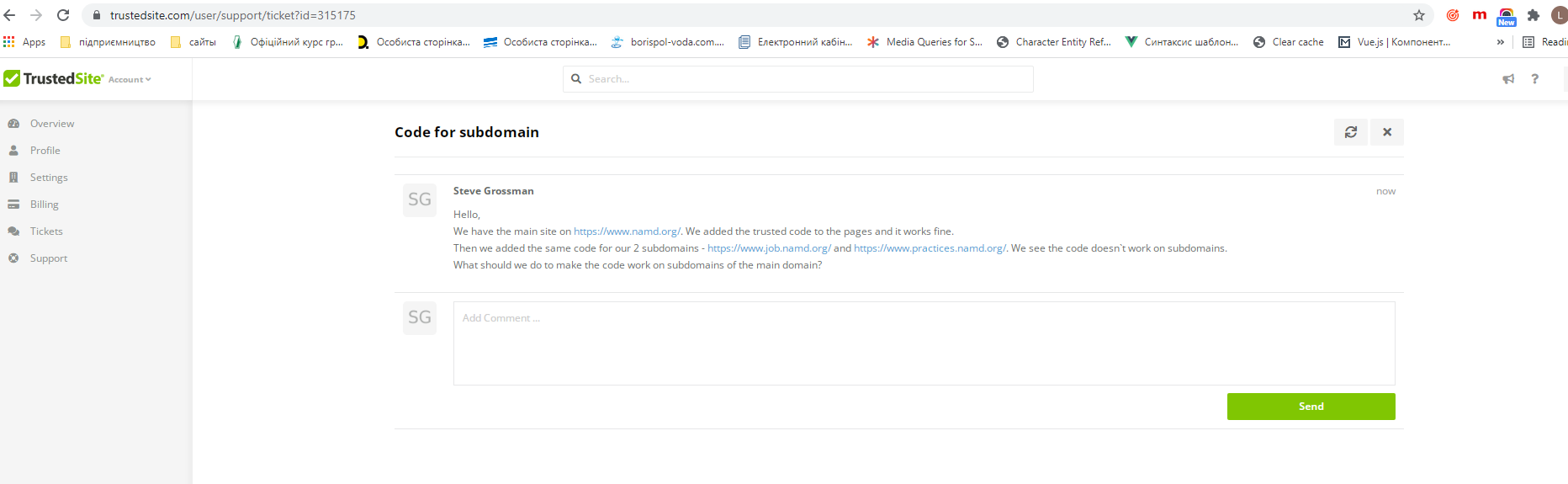Click the help question mark icon
The height and width of the screenshot is (484, 1568).
click(x=1534, y=79)
